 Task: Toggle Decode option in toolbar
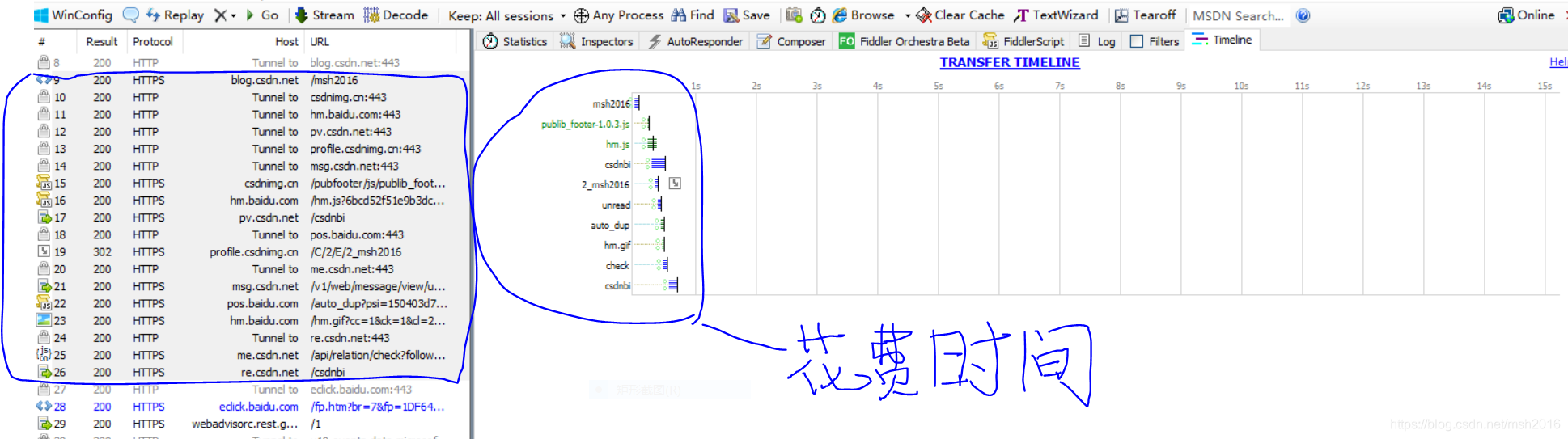click(396, 15)
